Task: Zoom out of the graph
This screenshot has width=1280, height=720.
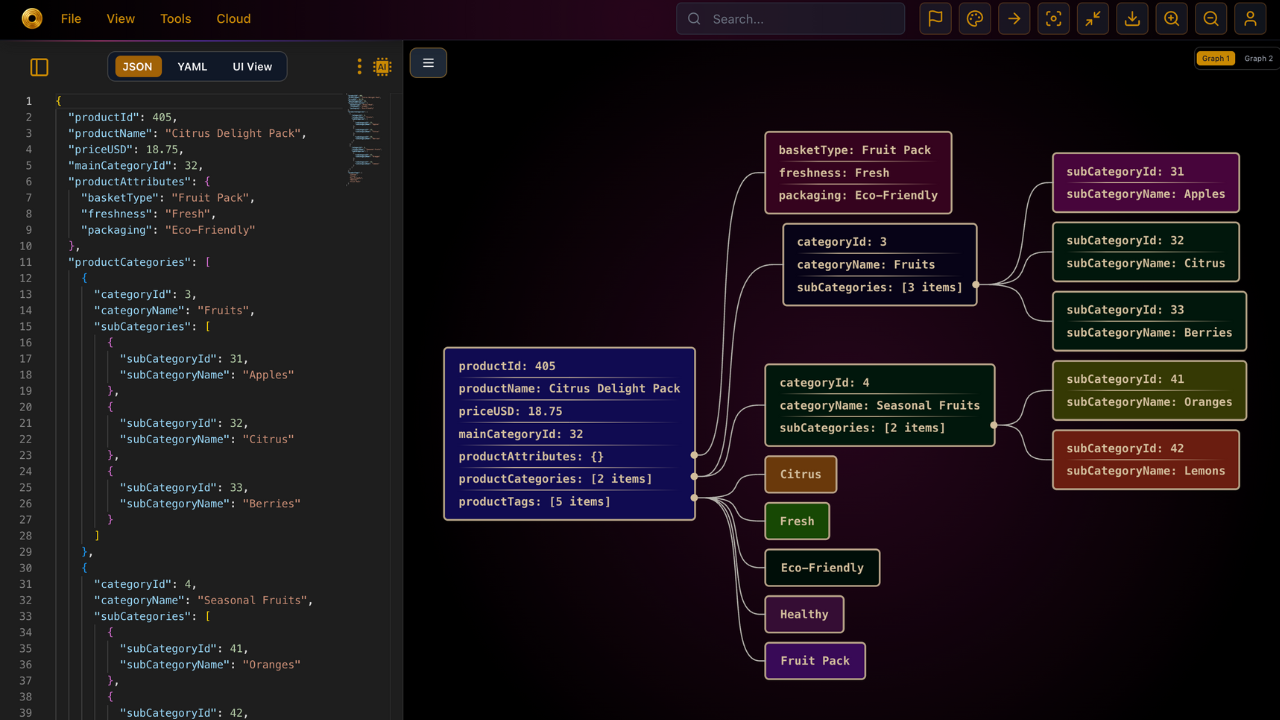Action: [1210, 18]
